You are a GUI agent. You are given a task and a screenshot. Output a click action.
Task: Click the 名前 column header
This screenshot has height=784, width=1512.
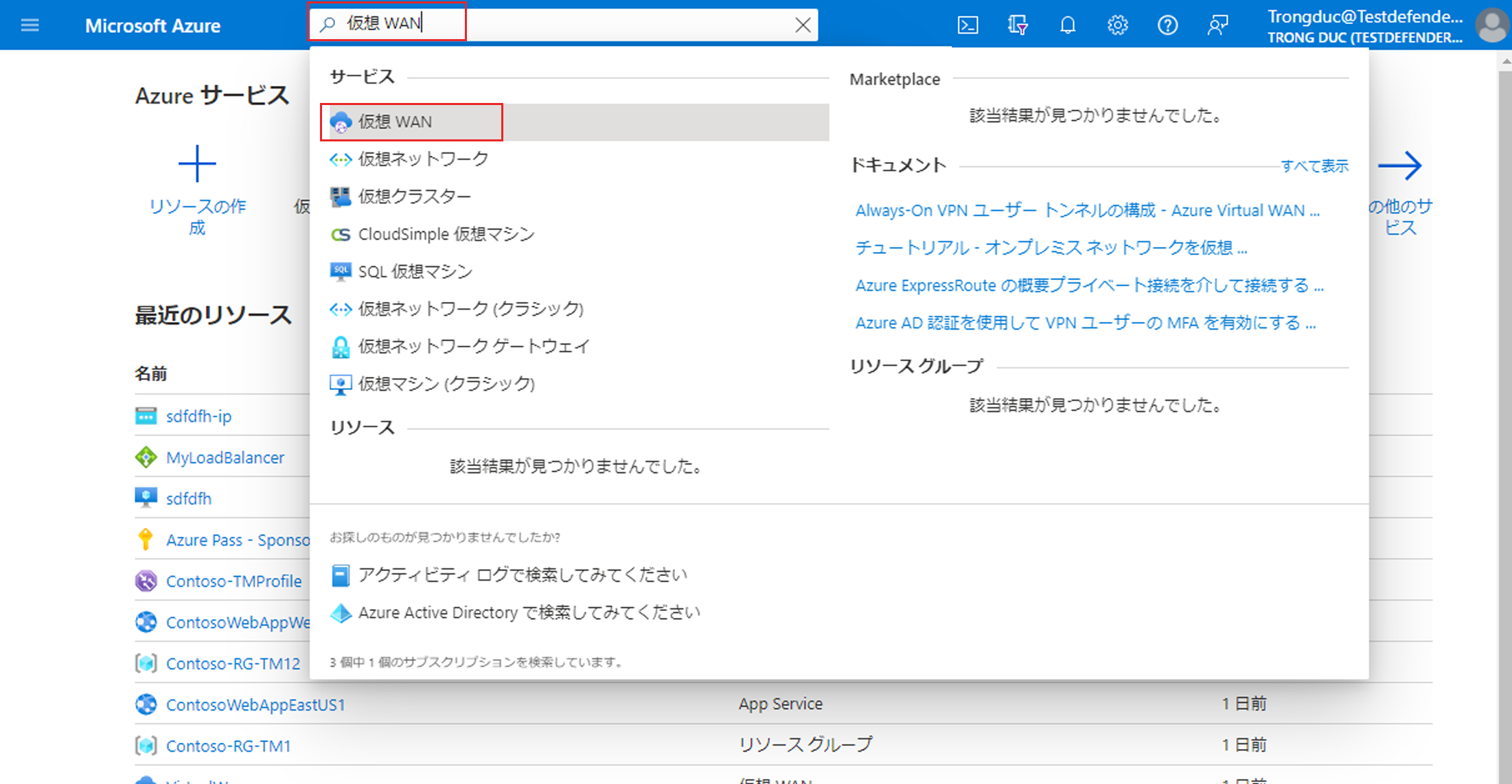(150, 373)
